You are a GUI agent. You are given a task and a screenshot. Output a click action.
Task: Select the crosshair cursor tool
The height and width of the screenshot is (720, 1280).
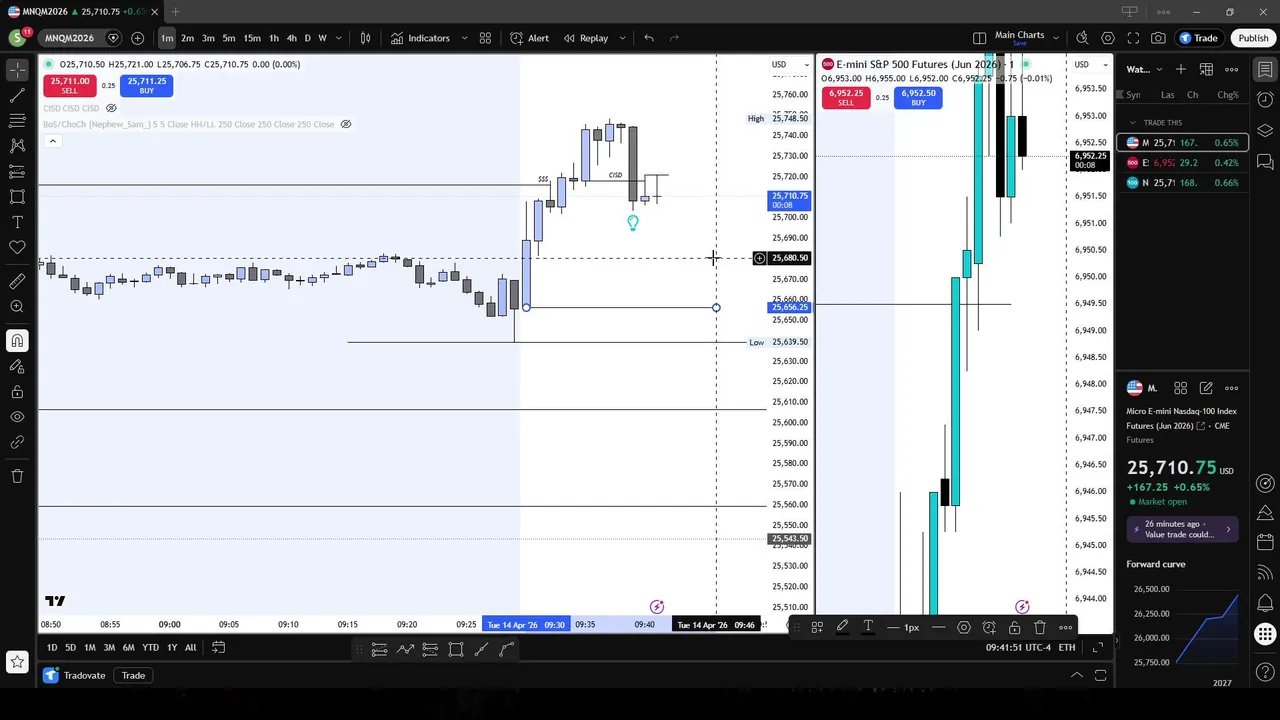coord(17,70)
